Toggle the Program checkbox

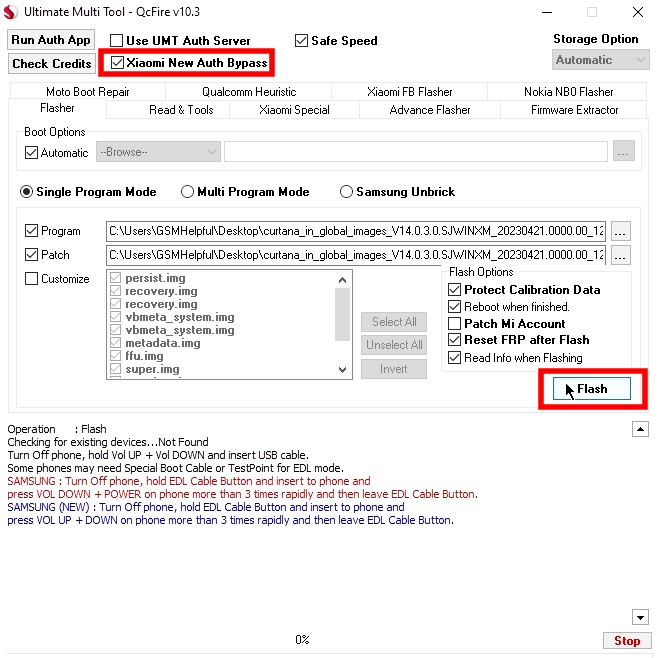coord(32,231)
